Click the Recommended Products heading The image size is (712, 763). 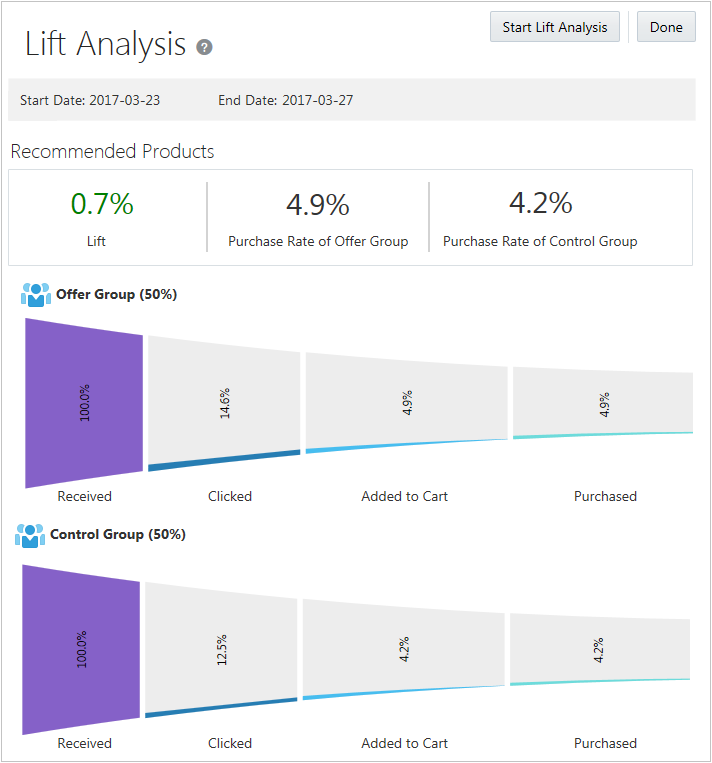pyautogui.click(x=112, y=152)
